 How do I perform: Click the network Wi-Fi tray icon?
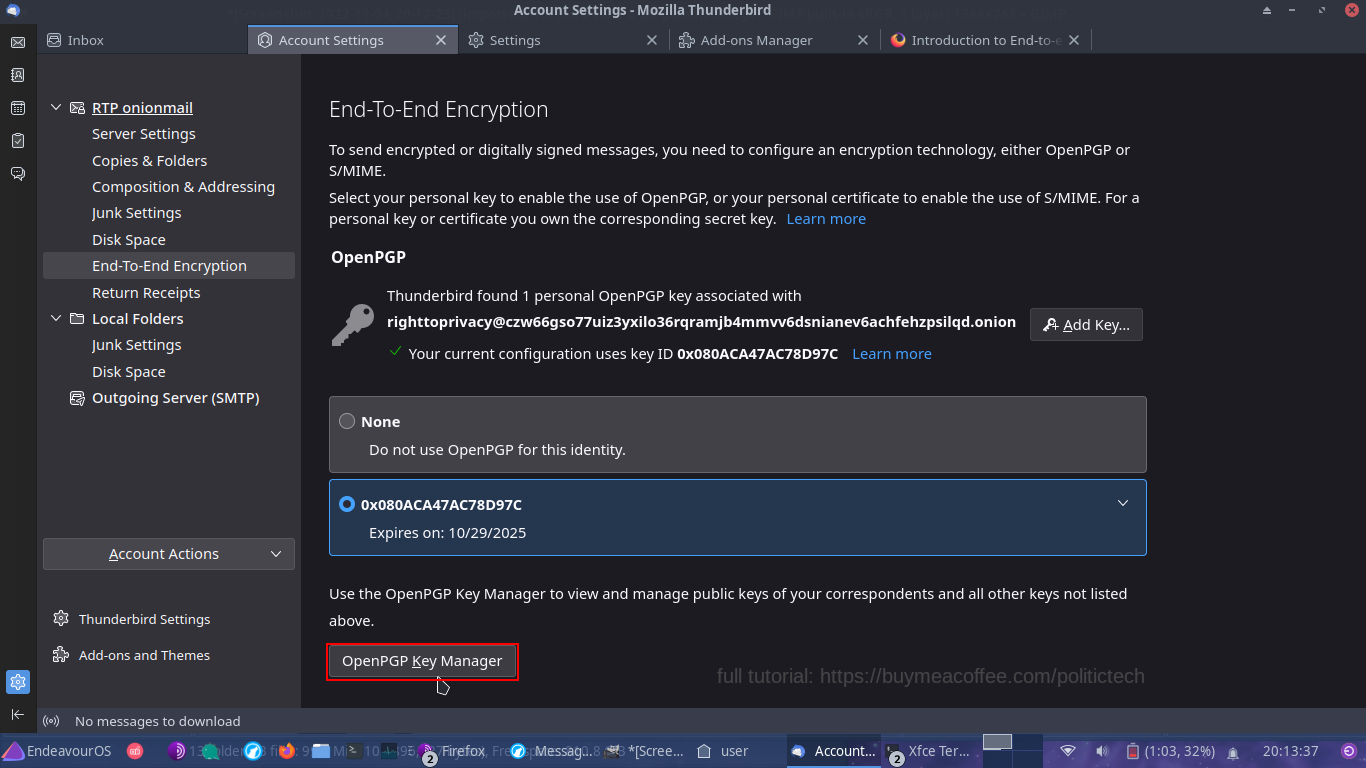(x=1068, y=751)
